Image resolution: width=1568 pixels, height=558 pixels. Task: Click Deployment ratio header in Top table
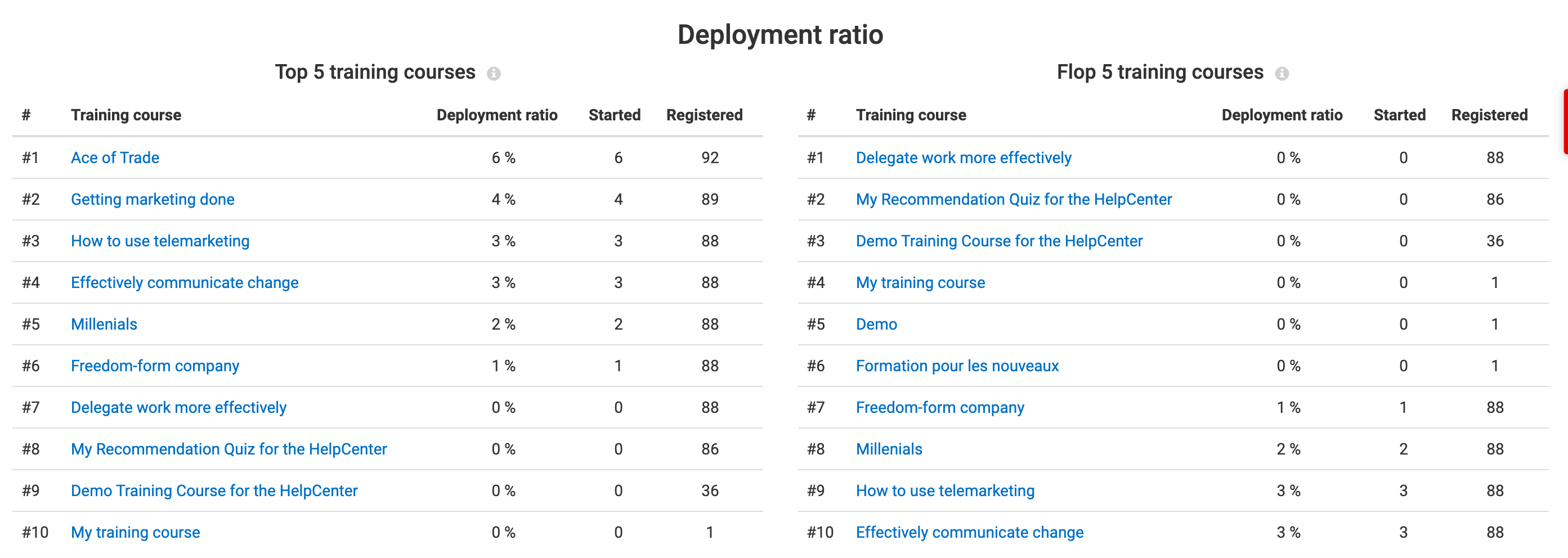point(497,115)
